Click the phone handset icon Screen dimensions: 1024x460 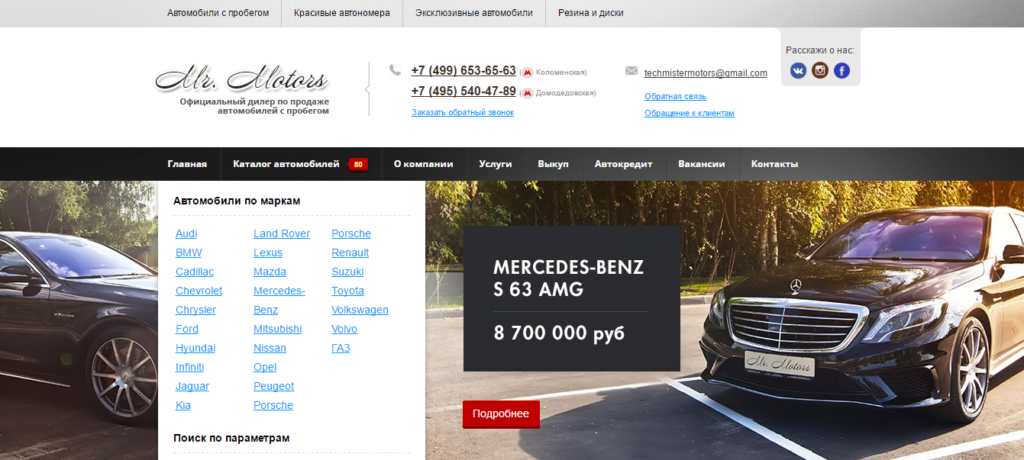(394, 70)
